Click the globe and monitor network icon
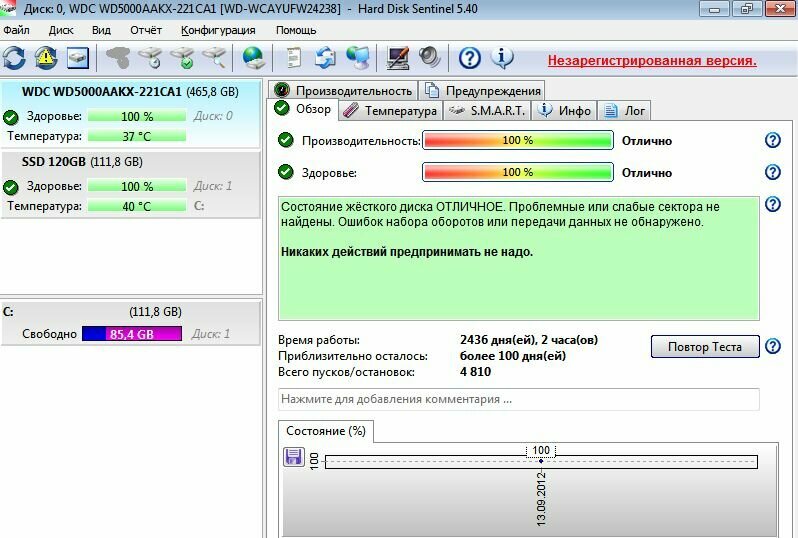798x538 pixels. (358, 58)
